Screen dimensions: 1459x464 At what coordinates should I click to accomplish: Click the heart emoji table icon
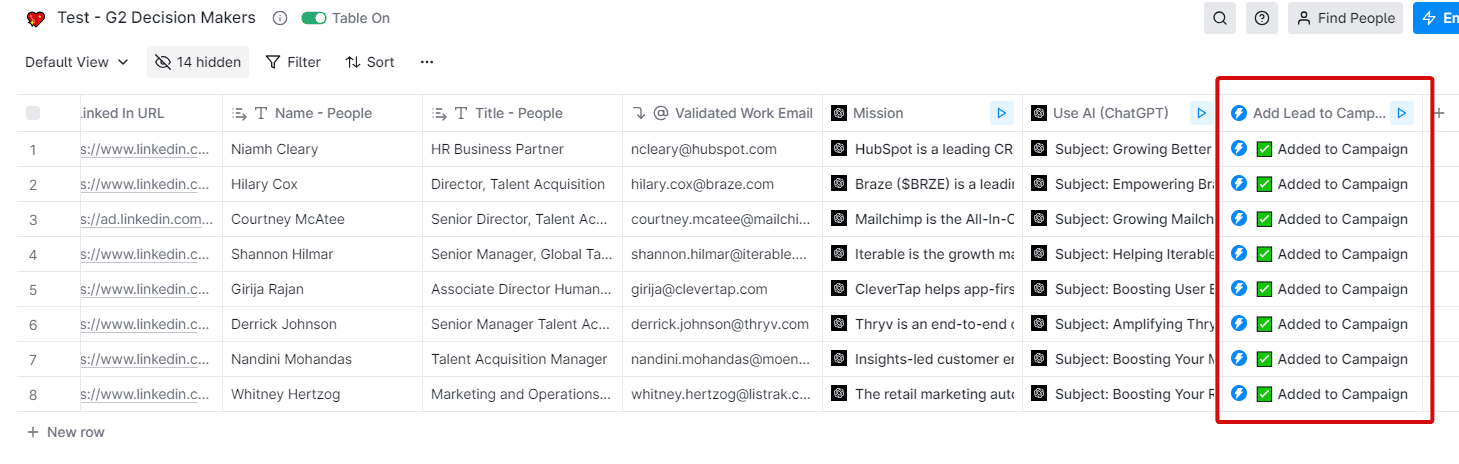pyautogui.click(x=36, y=18)
